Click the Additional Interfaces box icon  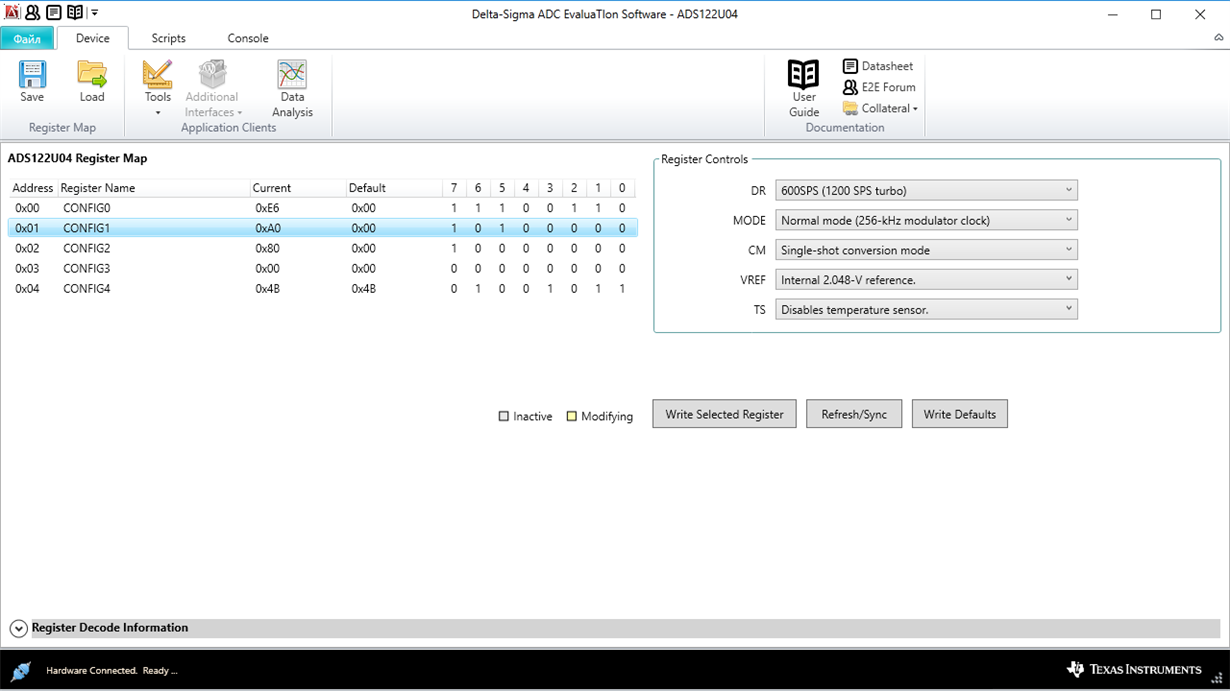(212, 74)
